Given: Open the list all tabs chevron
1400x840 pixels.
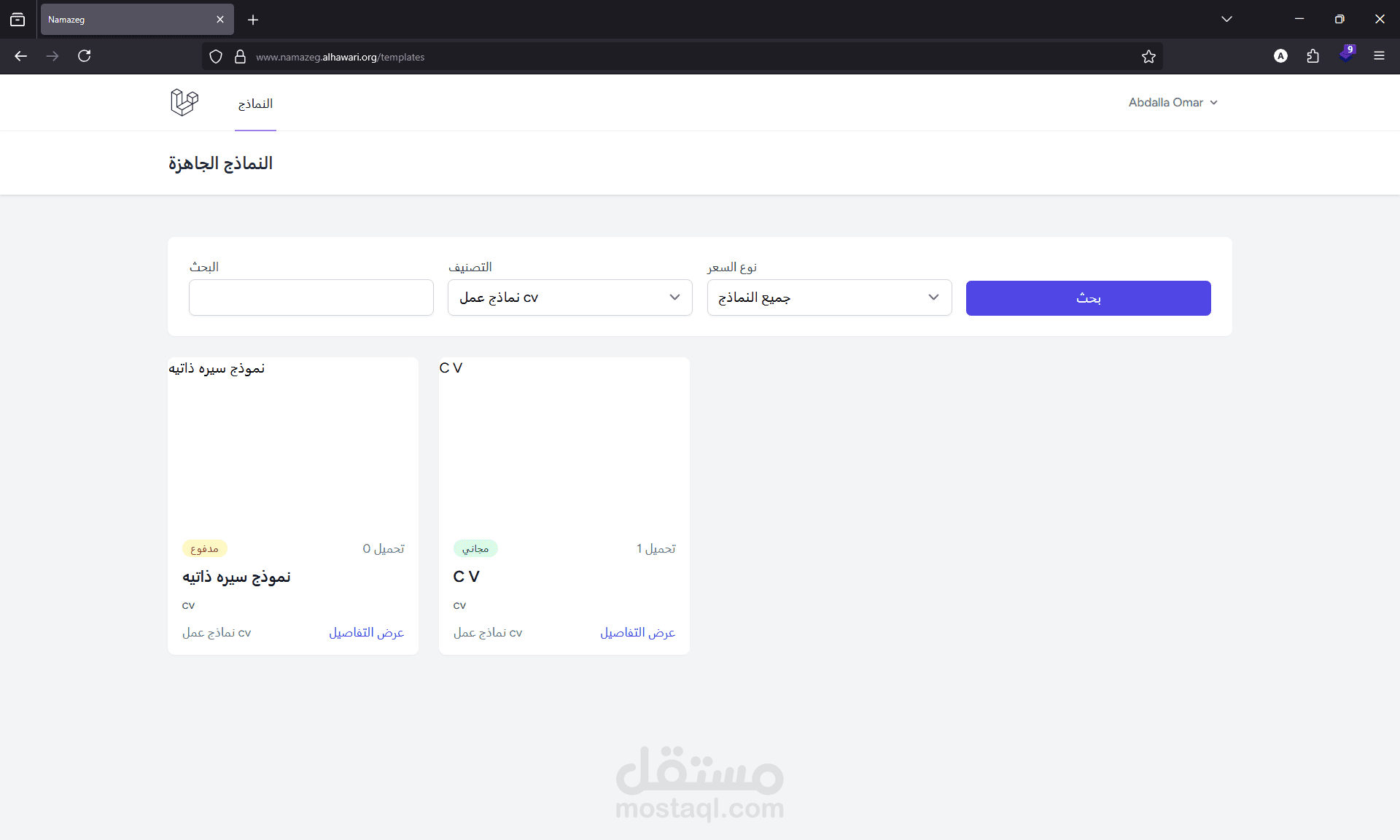Looking at the screenshot, I should (1226, 20).
